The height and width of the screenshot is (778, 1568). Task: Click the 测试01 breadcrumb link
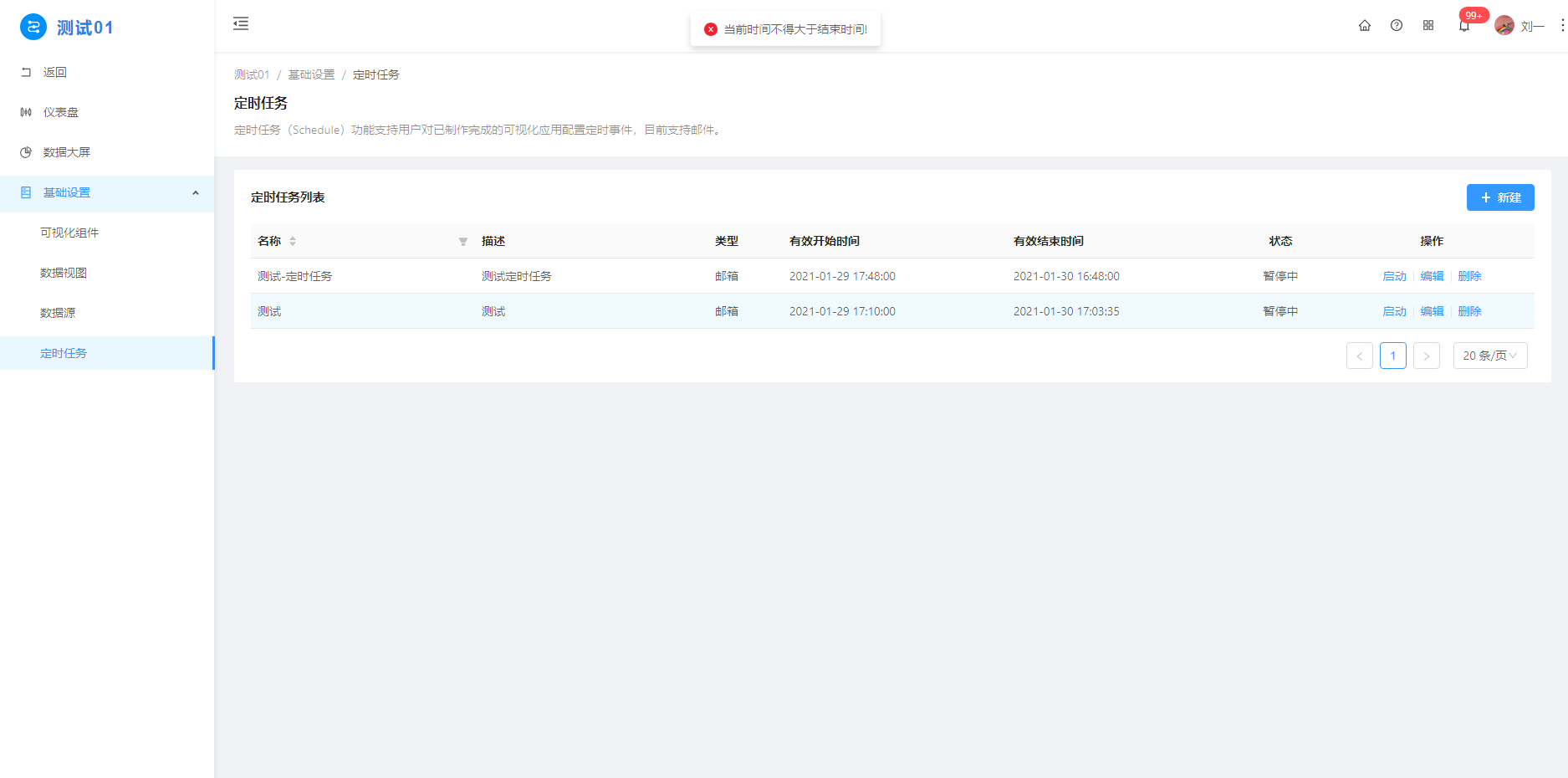pos(252,74)
